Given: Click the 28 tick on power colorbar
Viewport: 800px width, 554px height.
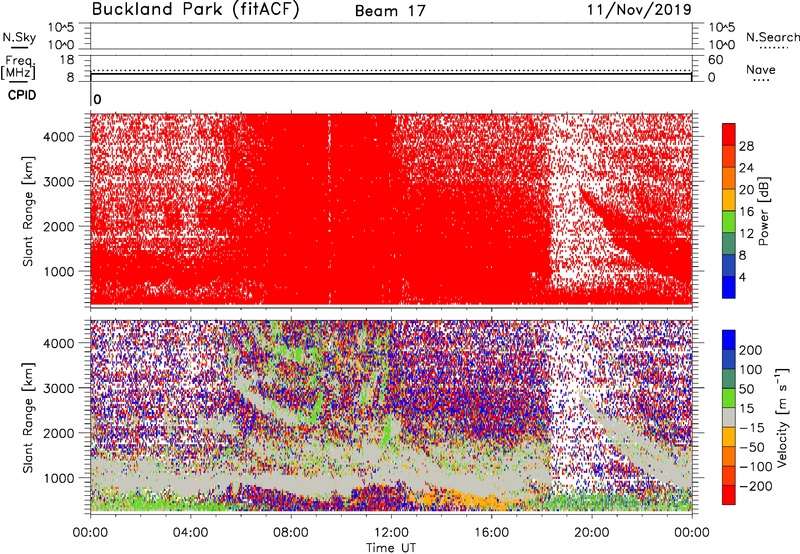Looking at the screenshot, I should [746, 146].
